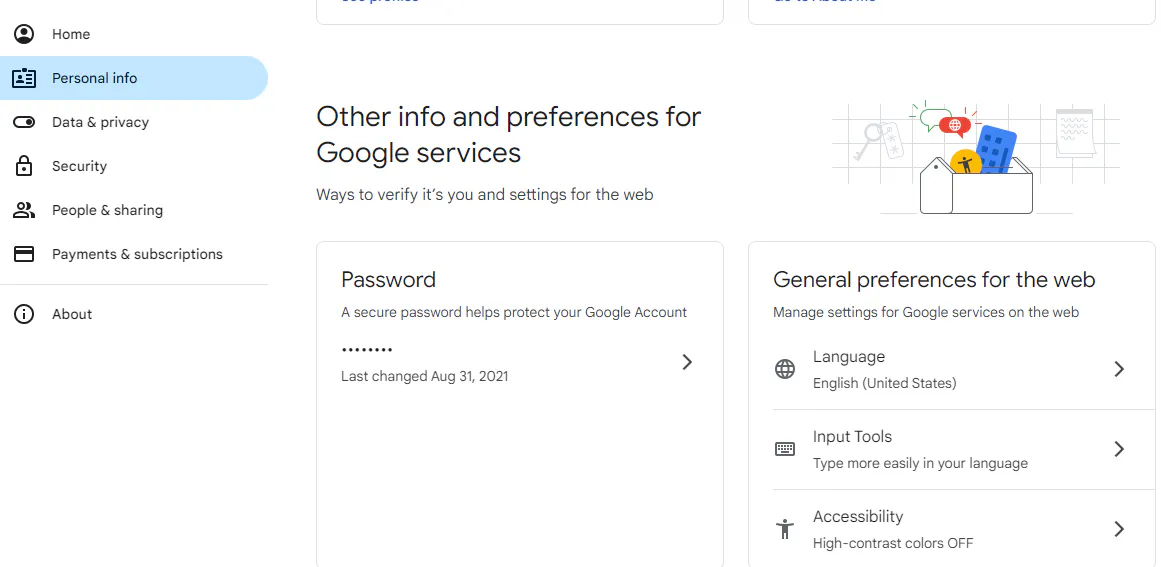Click English (United States) language value

point(884,383)
